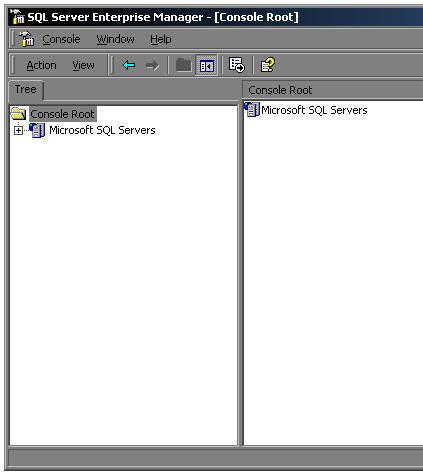Click the Console Root folder icon
423x473 pixels.
(19, 114)
